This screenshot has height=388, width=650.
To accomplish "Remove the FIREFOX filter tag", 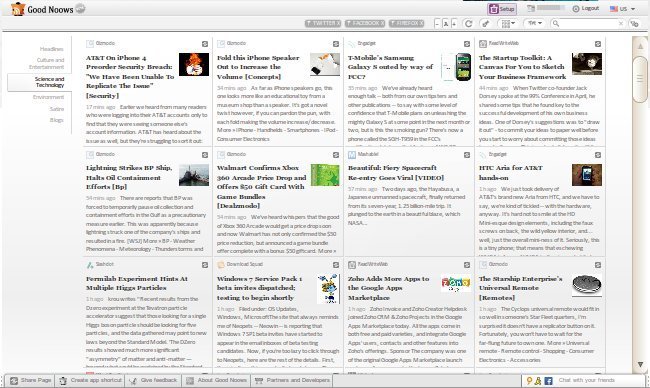I will 421,24.
